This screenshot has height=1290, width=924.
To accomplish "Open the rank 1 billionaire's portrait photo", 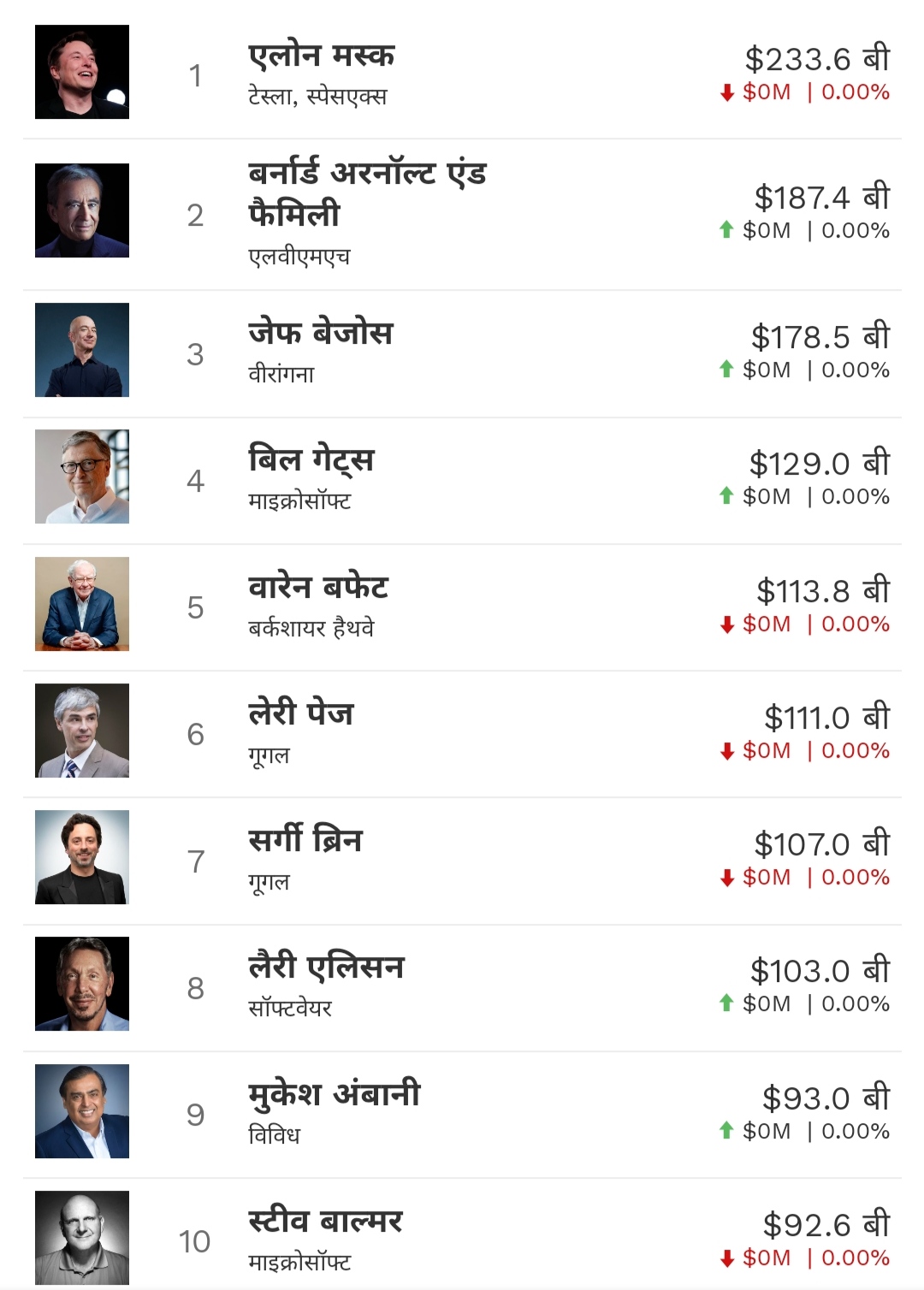I will 82,72.
